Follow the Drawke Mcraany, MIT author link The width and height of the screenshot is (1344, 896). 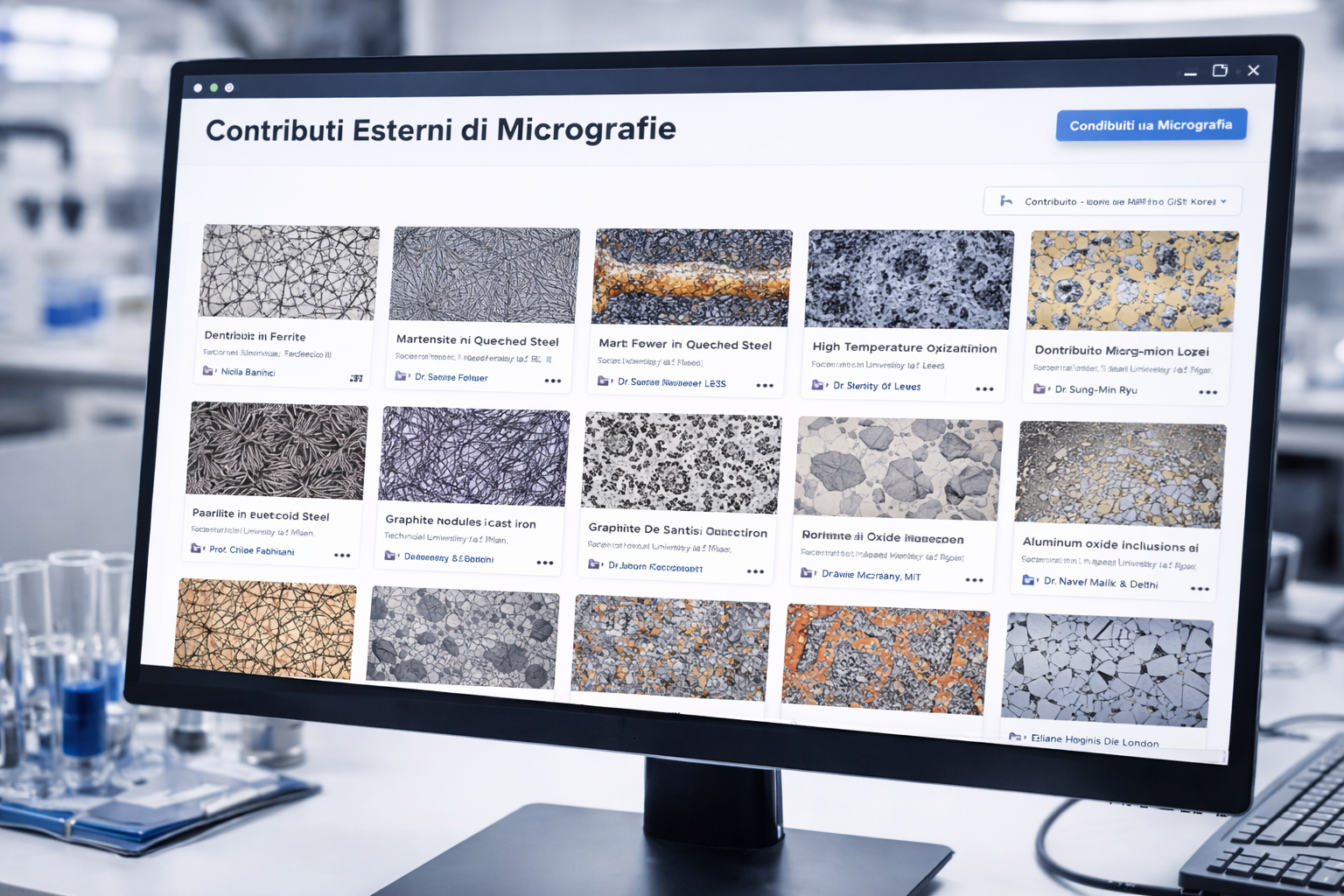pos(871,576)
